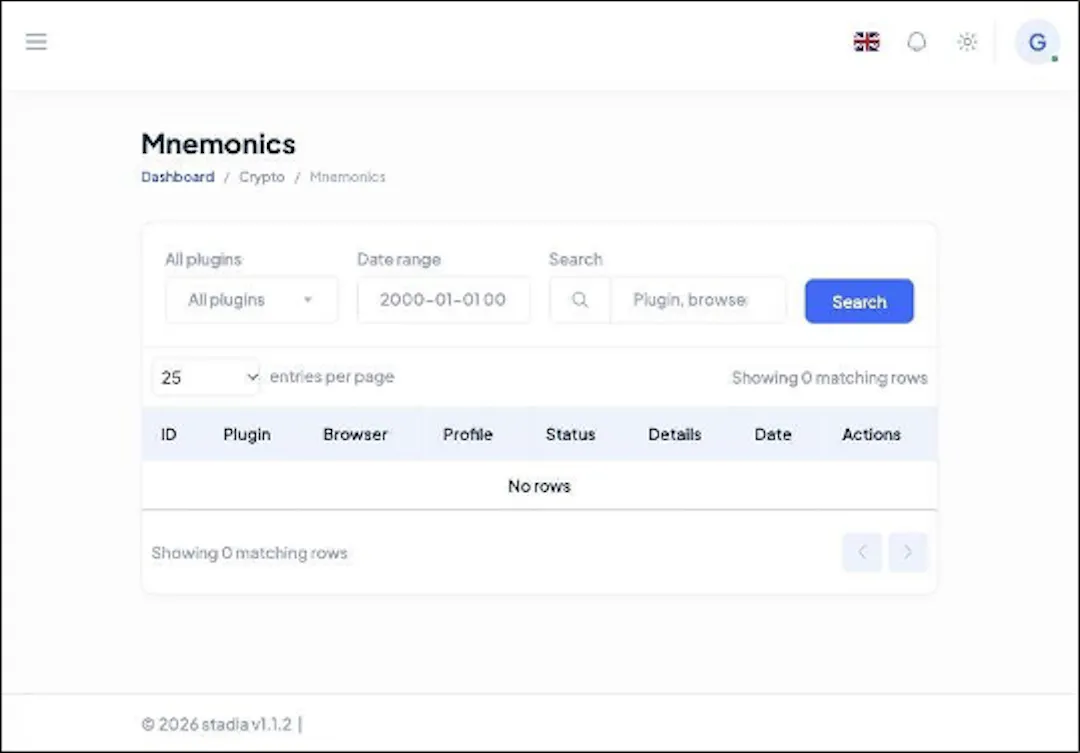The image size is (1080, 753).
Task: Click the magnifier icon in search field
Action: (580, 300)
